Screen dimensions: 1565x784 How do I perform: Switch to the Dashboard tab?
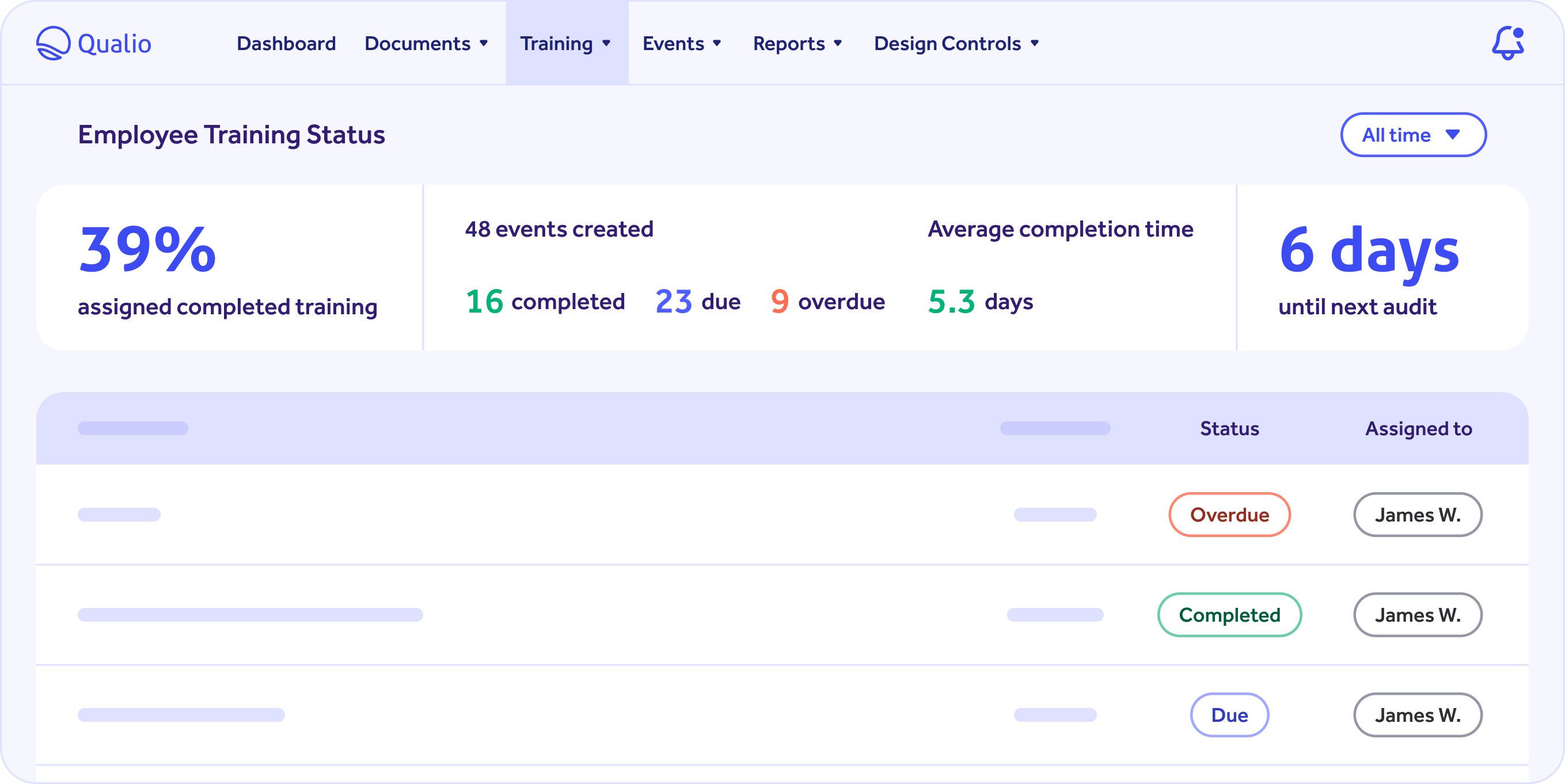click(286, 43)
